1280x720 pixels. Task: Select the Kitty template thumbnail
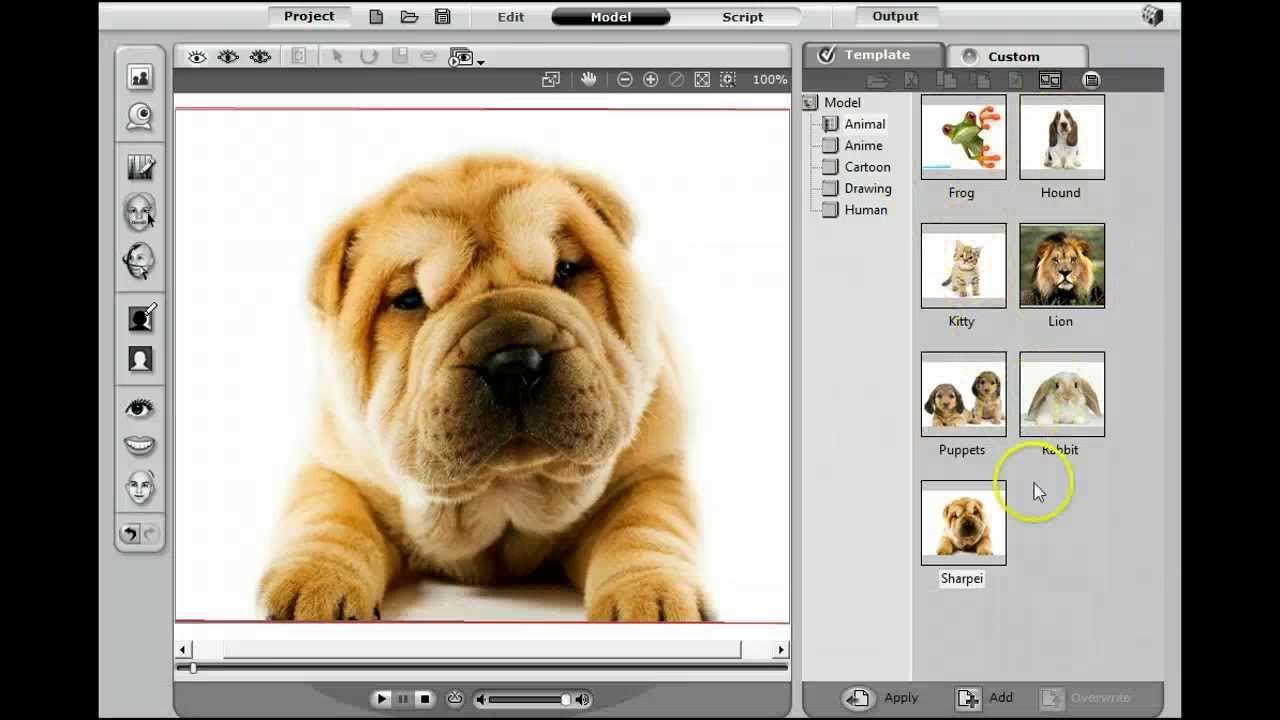point(963,265)
